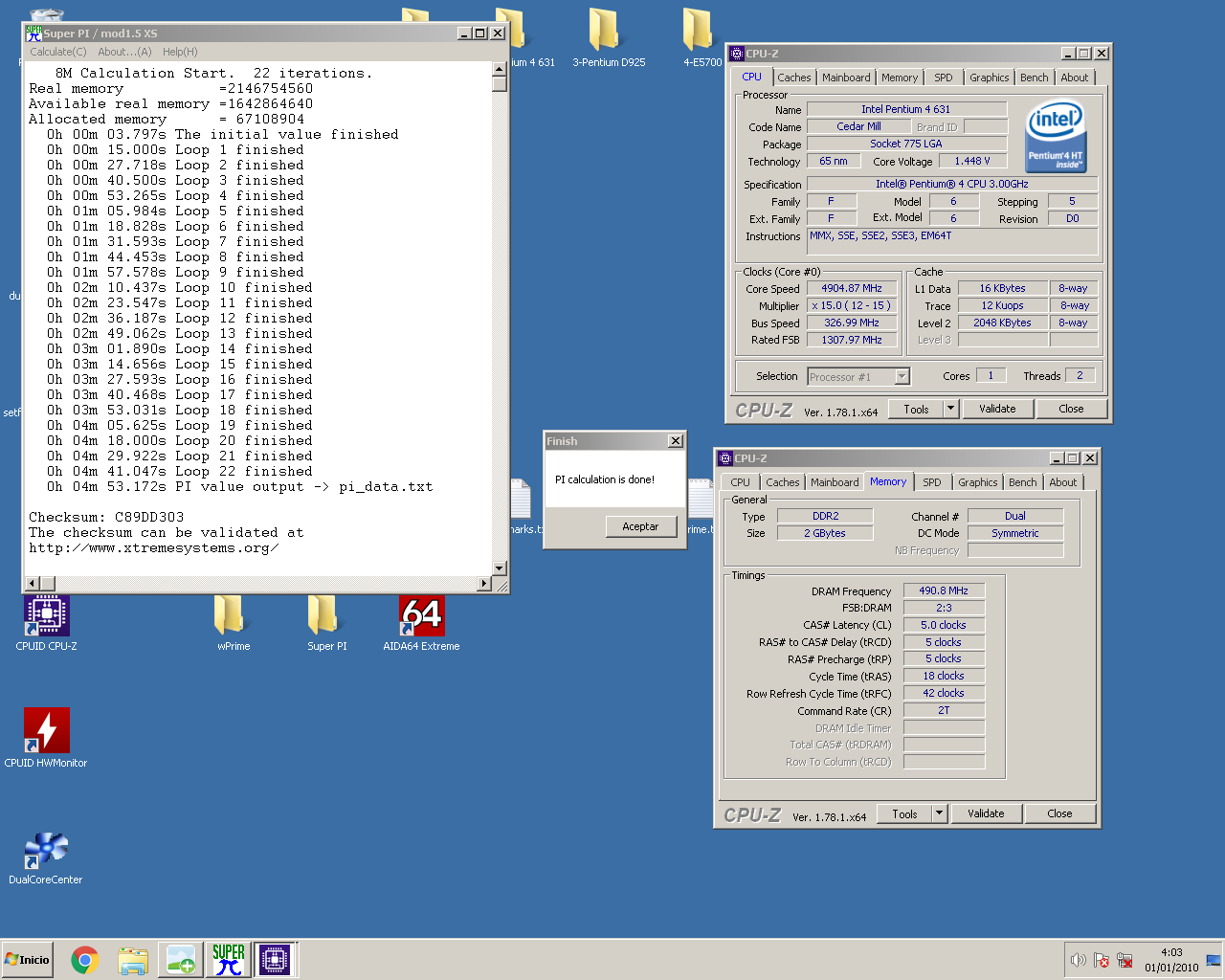Image resolution: width=1225 pixels, height=980 pixels.
Task: Click Close button in lower CPU-Z window
Action: click(1059, 813)
